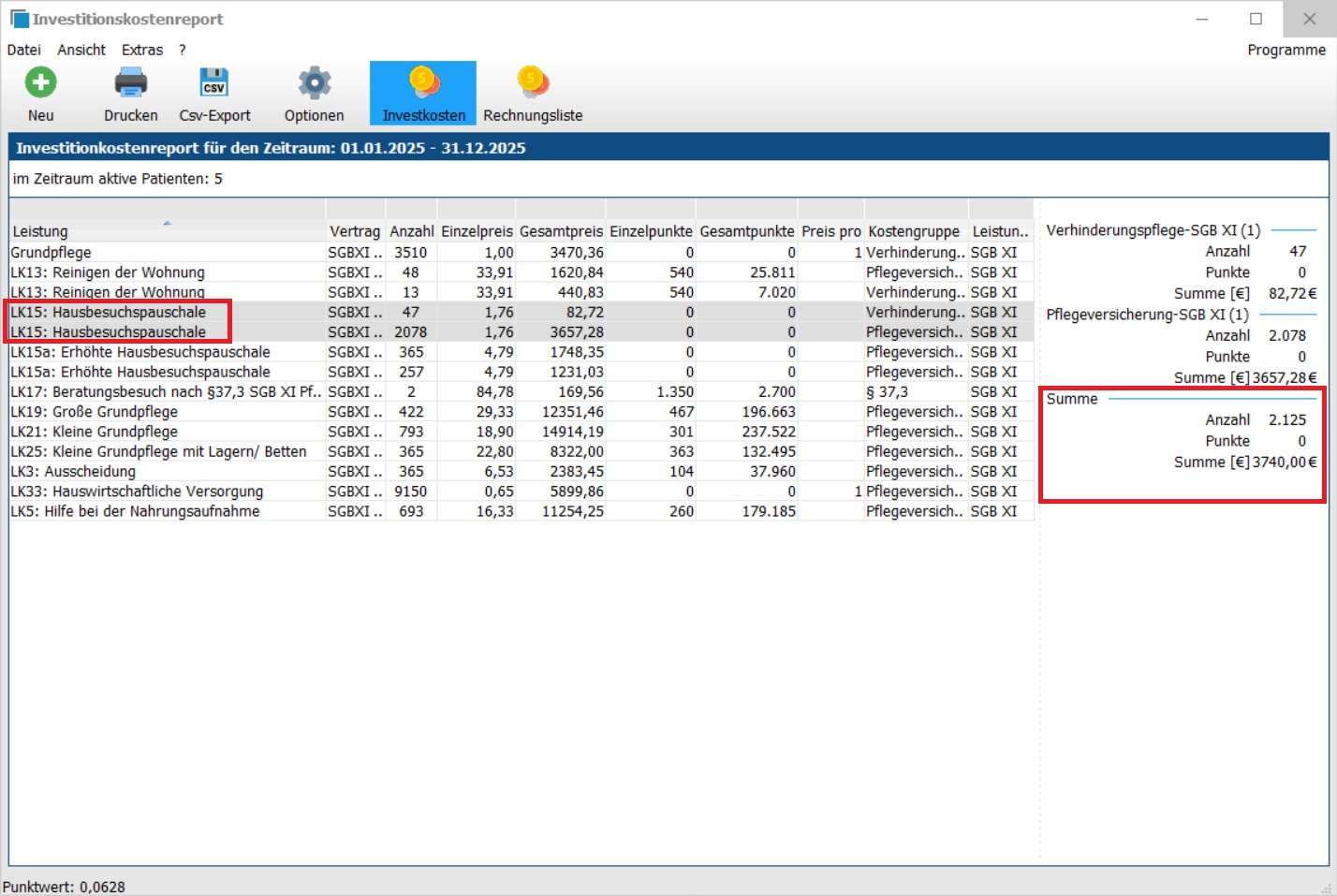The image size is (1337, 896).
Task: Click the Drucken printer icon
Action: click(130, 83)
